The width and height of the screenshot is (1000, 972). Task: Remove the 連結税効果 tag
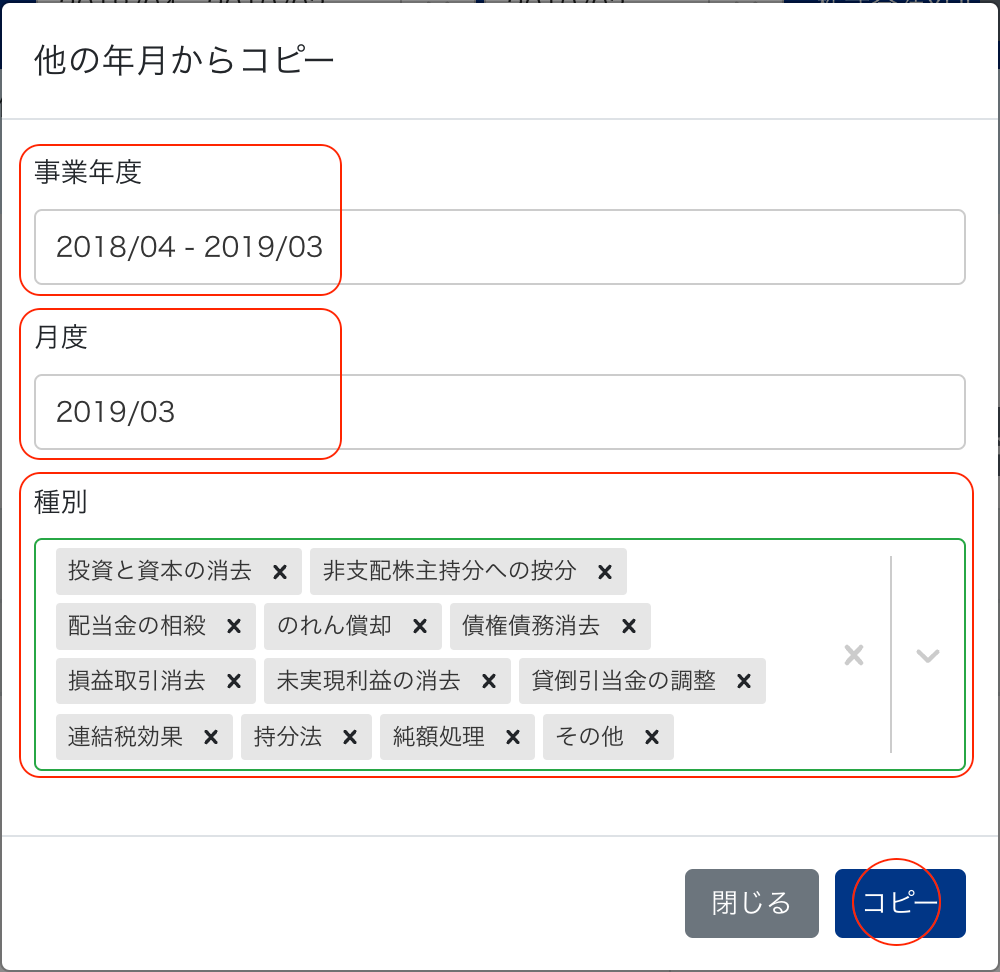click(x=211, y=738)
